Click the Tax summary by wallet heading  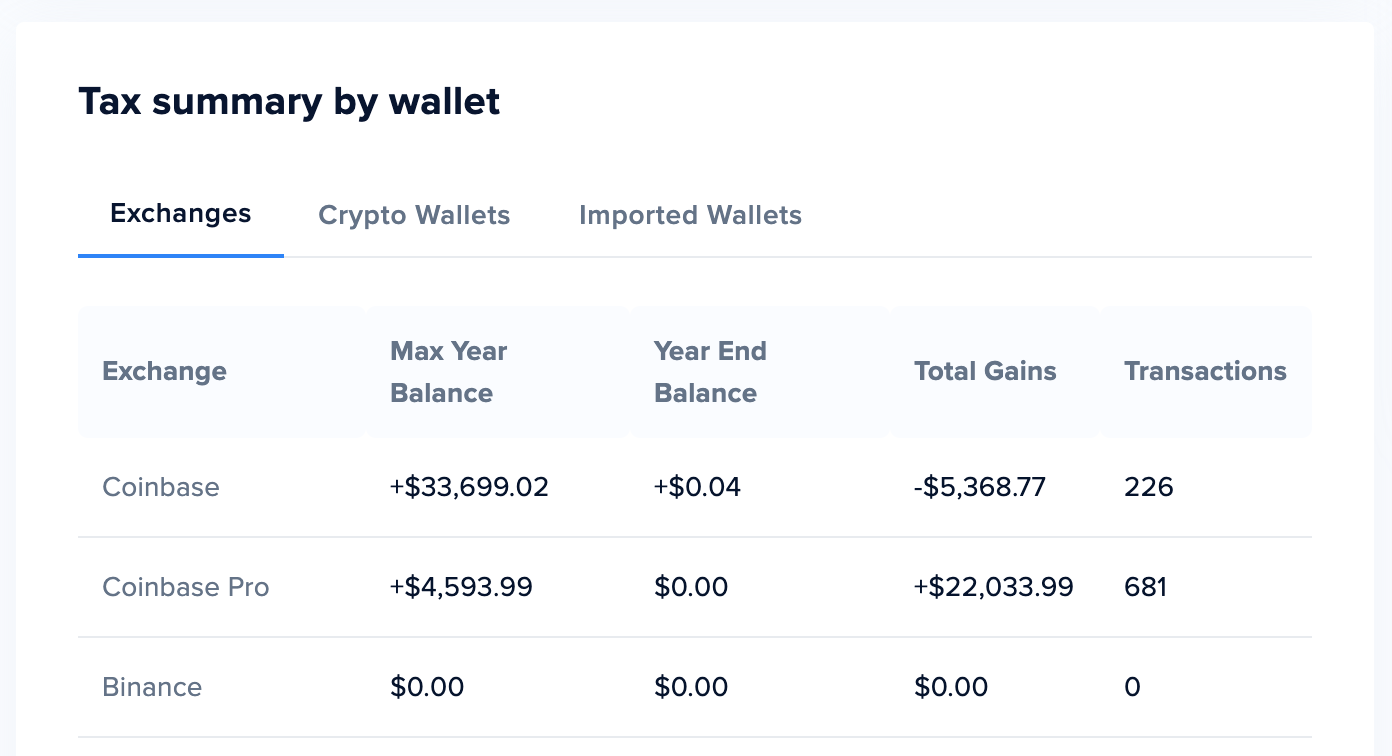(x=289, y=102)
